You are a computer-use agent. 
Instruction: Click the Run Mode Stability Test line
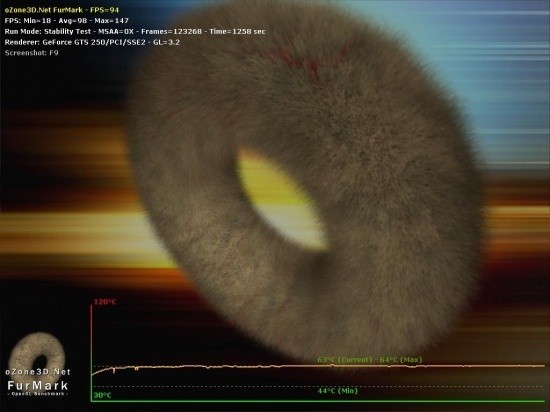pos(135,32)
